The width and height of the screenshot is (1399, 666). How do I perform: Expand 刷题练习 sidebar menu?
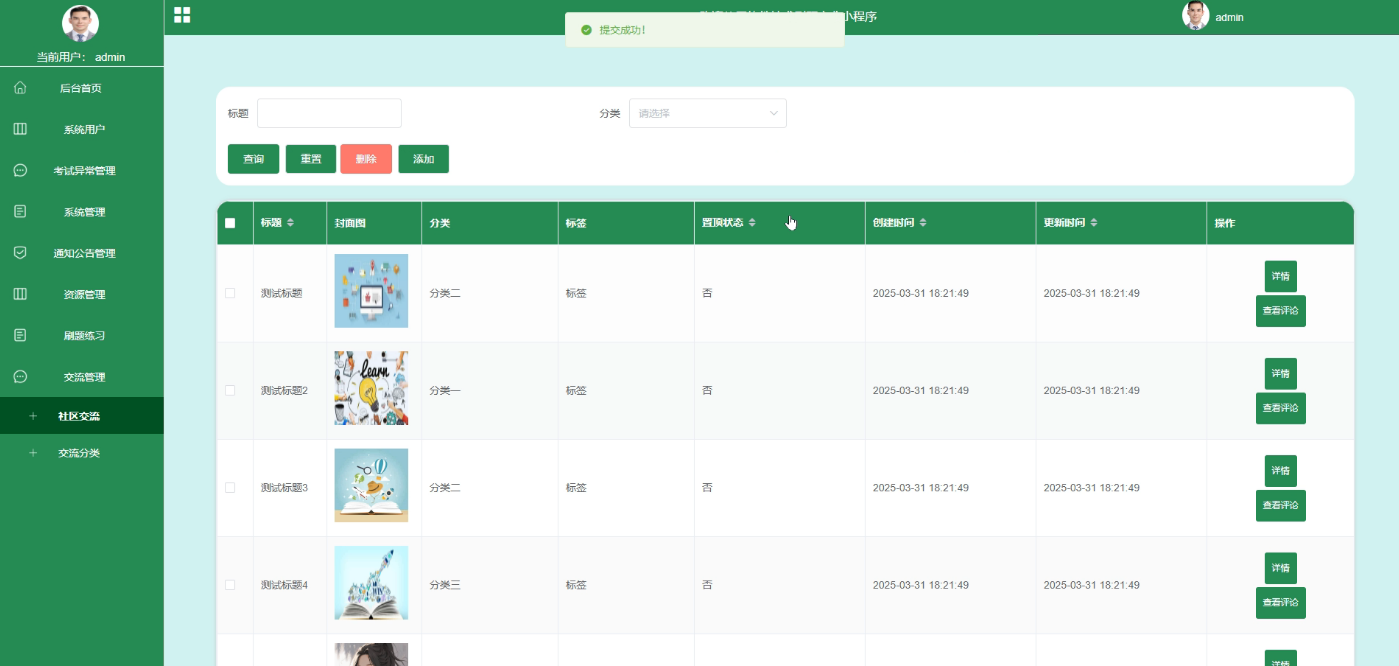tap(82, 335)
